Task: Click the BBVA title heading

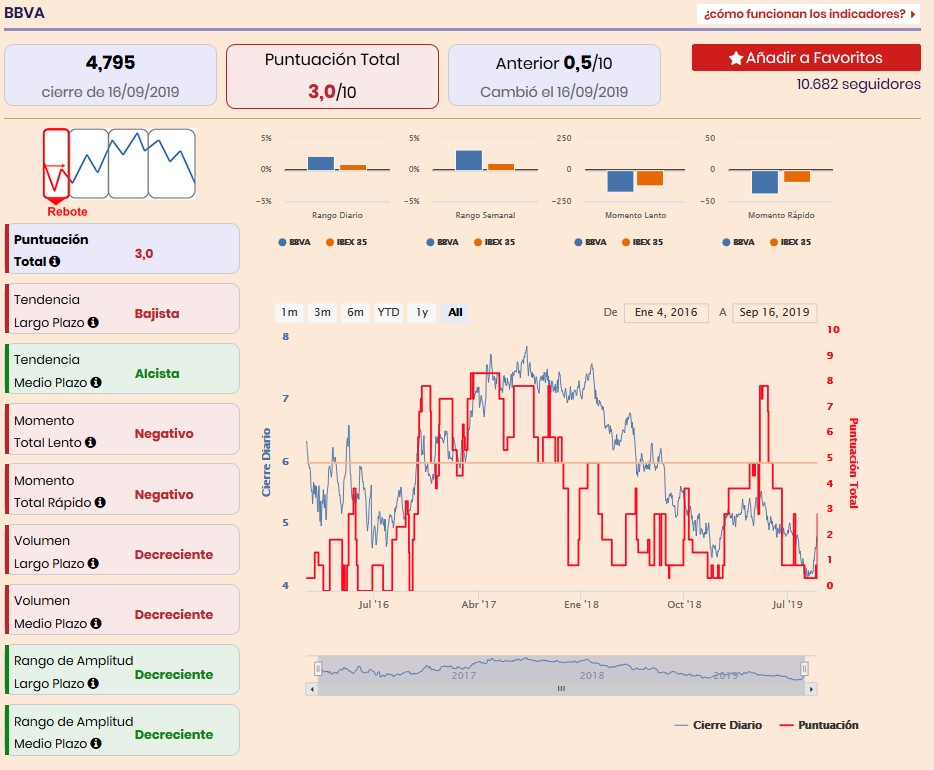Action: (x=24, y=13)
